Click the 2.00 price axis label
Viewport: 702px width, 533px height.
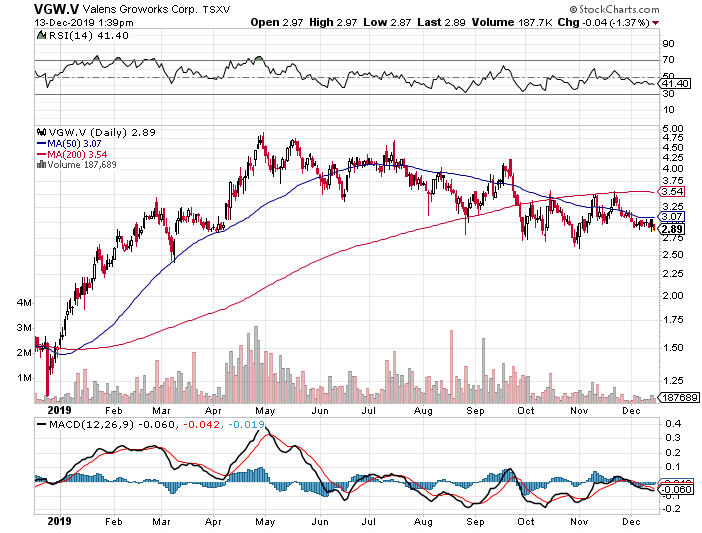click(x=673, y=295)
